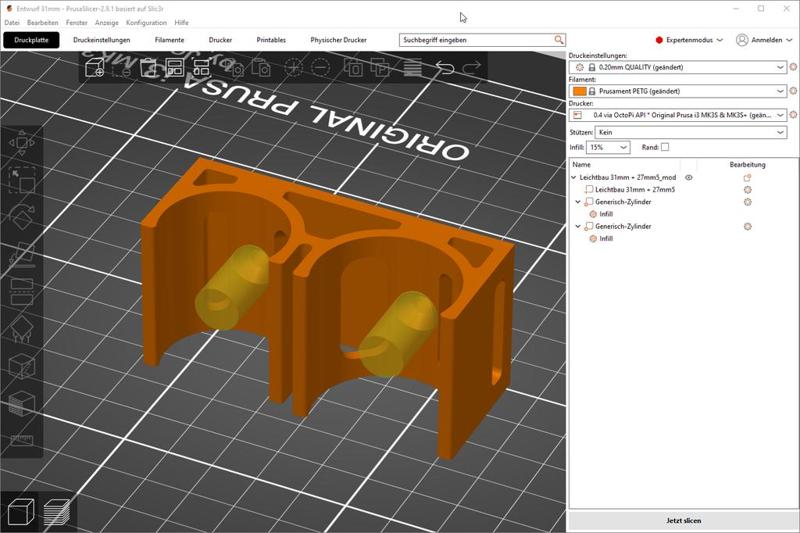Select the first Infill modifier row

click(606, 214)
